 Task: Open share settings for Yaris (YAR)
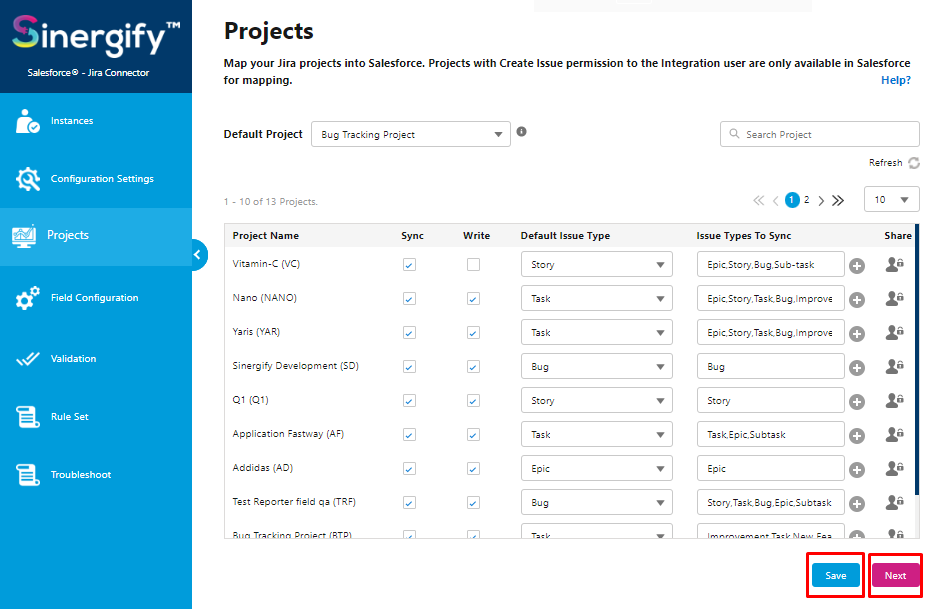[895, 332]
